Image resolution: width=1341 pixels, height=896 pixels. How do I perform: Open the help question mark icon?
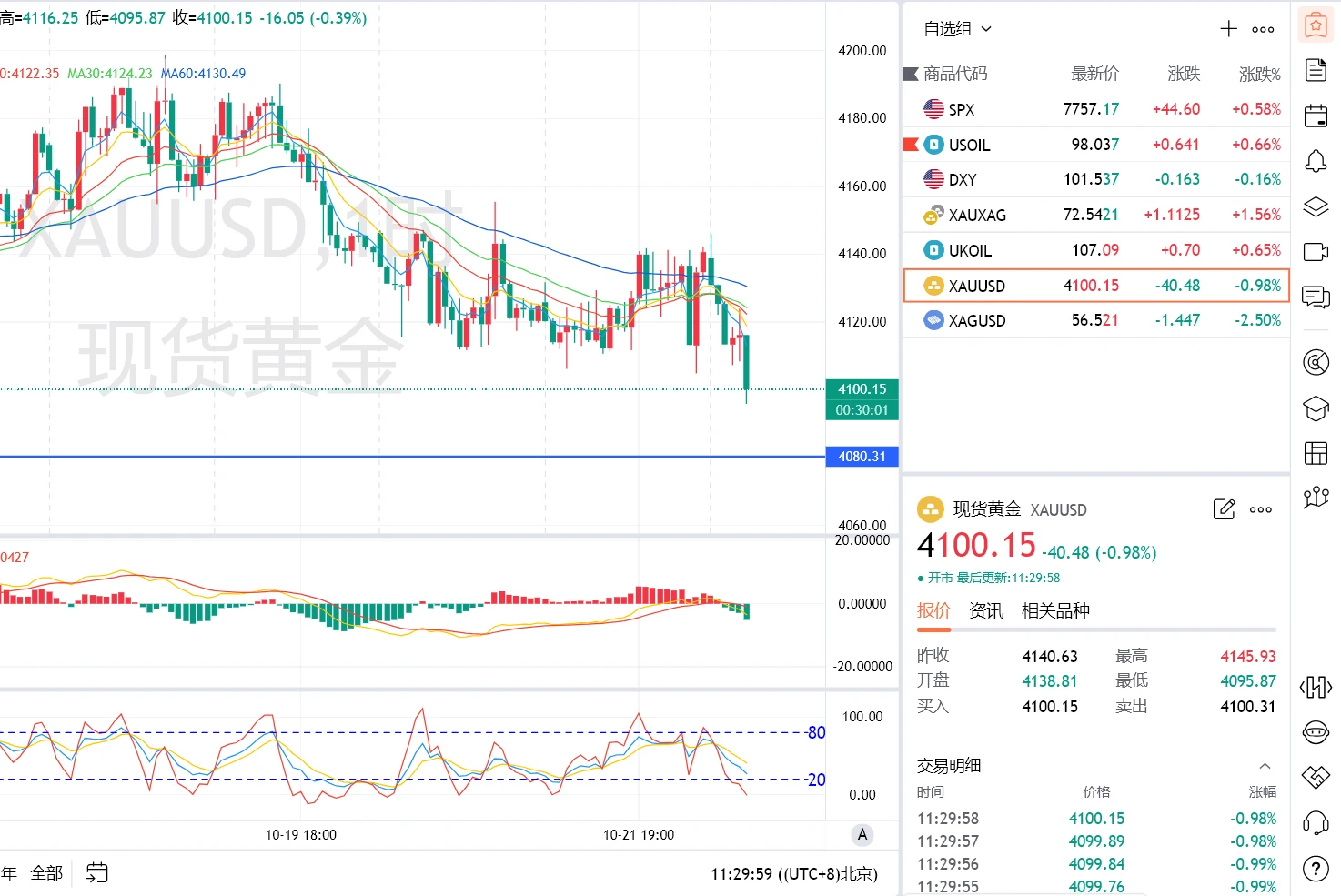pyautogui.click(x=1316, y=869)
